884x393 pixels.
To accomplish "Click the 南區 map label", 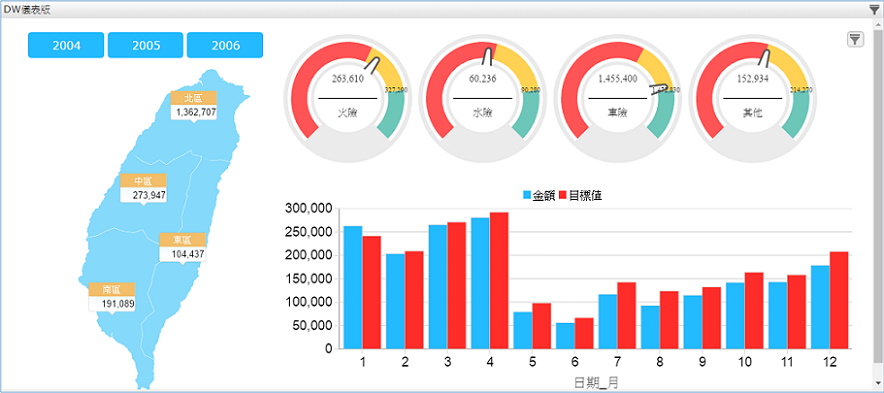I will [x=112, y=290].
